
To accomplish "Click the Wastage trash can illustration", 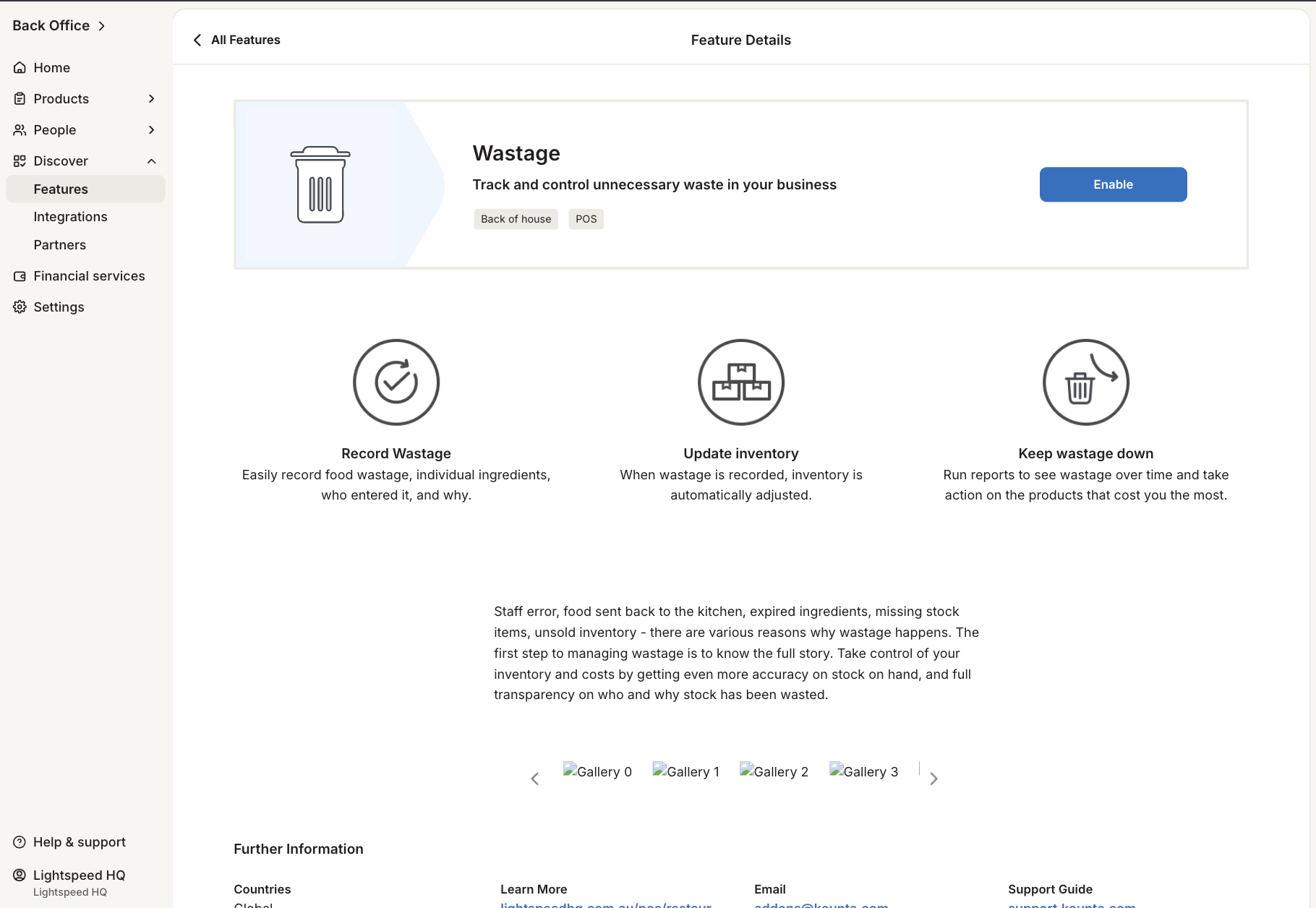I will (x=320, y=184).
